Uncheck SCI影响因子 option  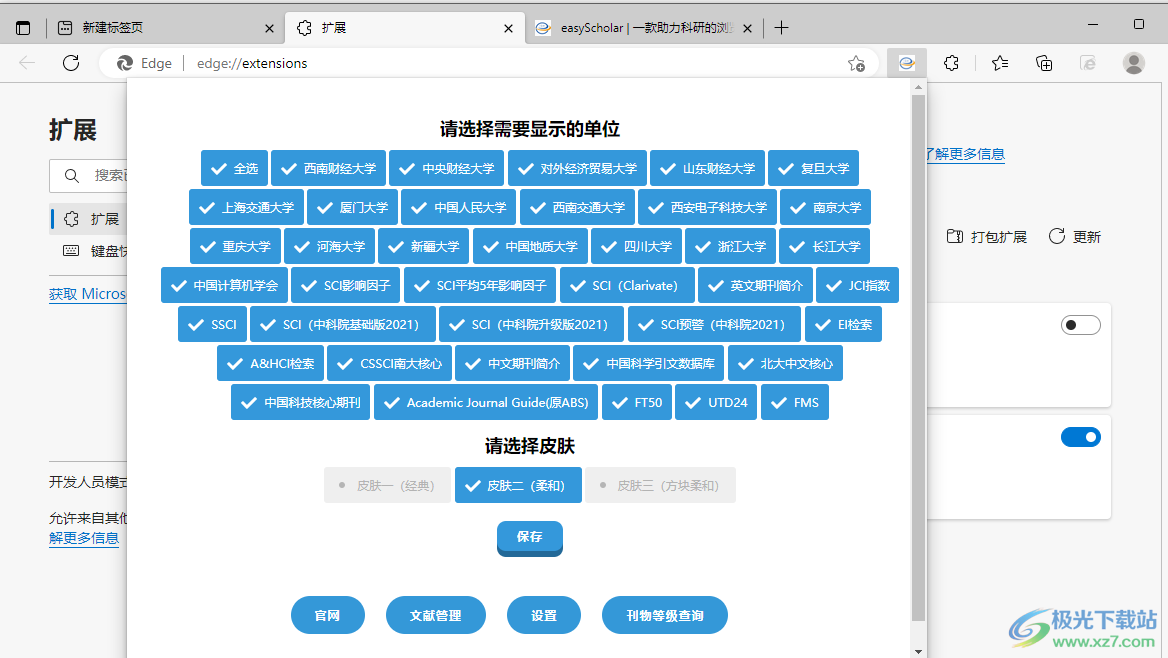pos(345,285)
